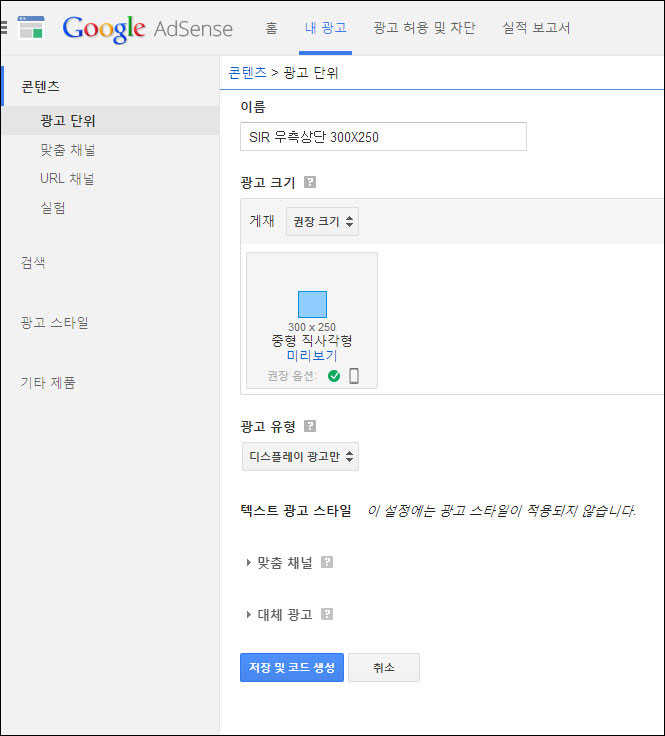Click the 이름 text input field
The width and height of the screenshot is (665, 736).
tap(384, 137)
